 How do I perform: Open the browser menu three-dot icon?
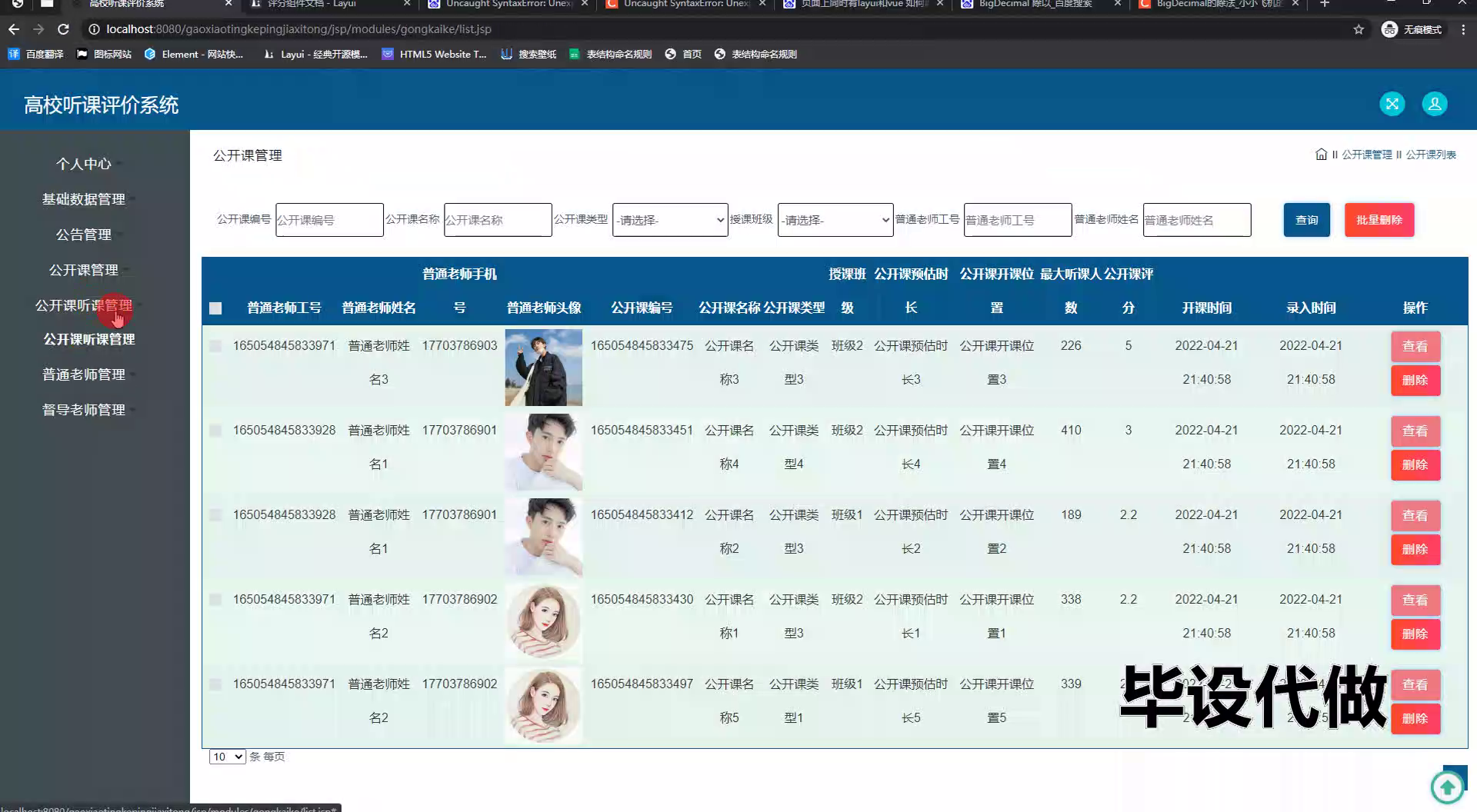coord(1463,29)
